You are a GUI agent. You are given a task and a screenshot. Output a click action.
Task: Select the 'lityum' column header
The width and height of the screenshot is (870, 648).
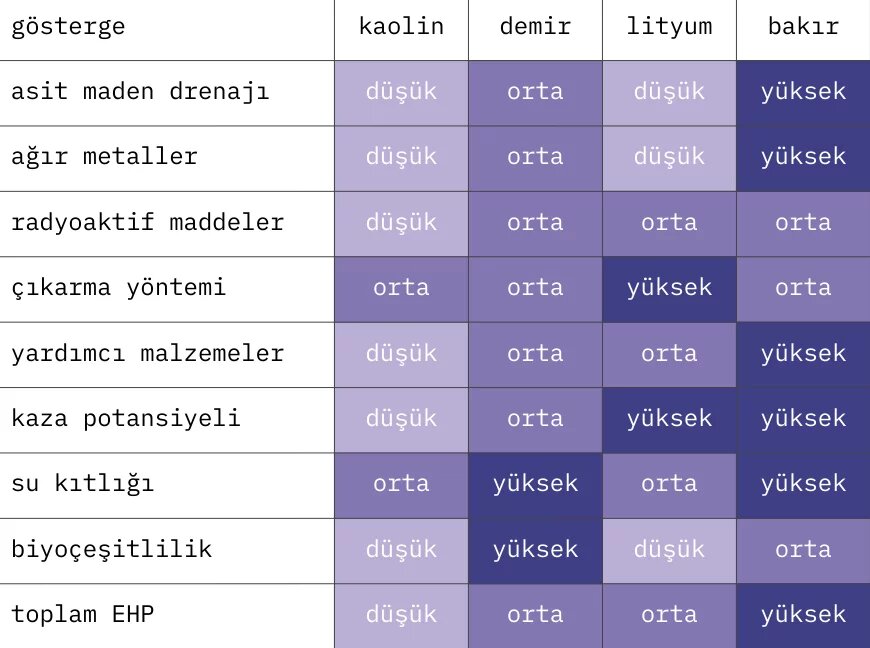point(669,26)
